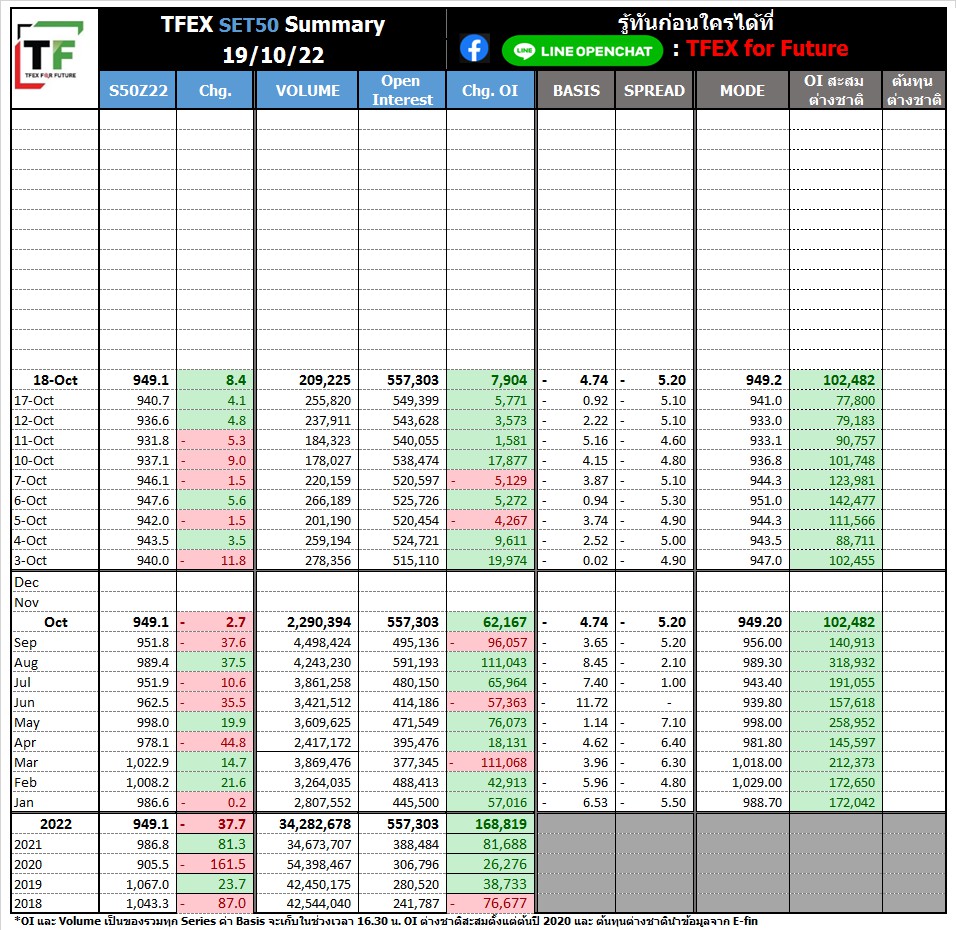Click the '5-Oct' row label
This screenshot has width=956, height=930.
tap(30, 521)
